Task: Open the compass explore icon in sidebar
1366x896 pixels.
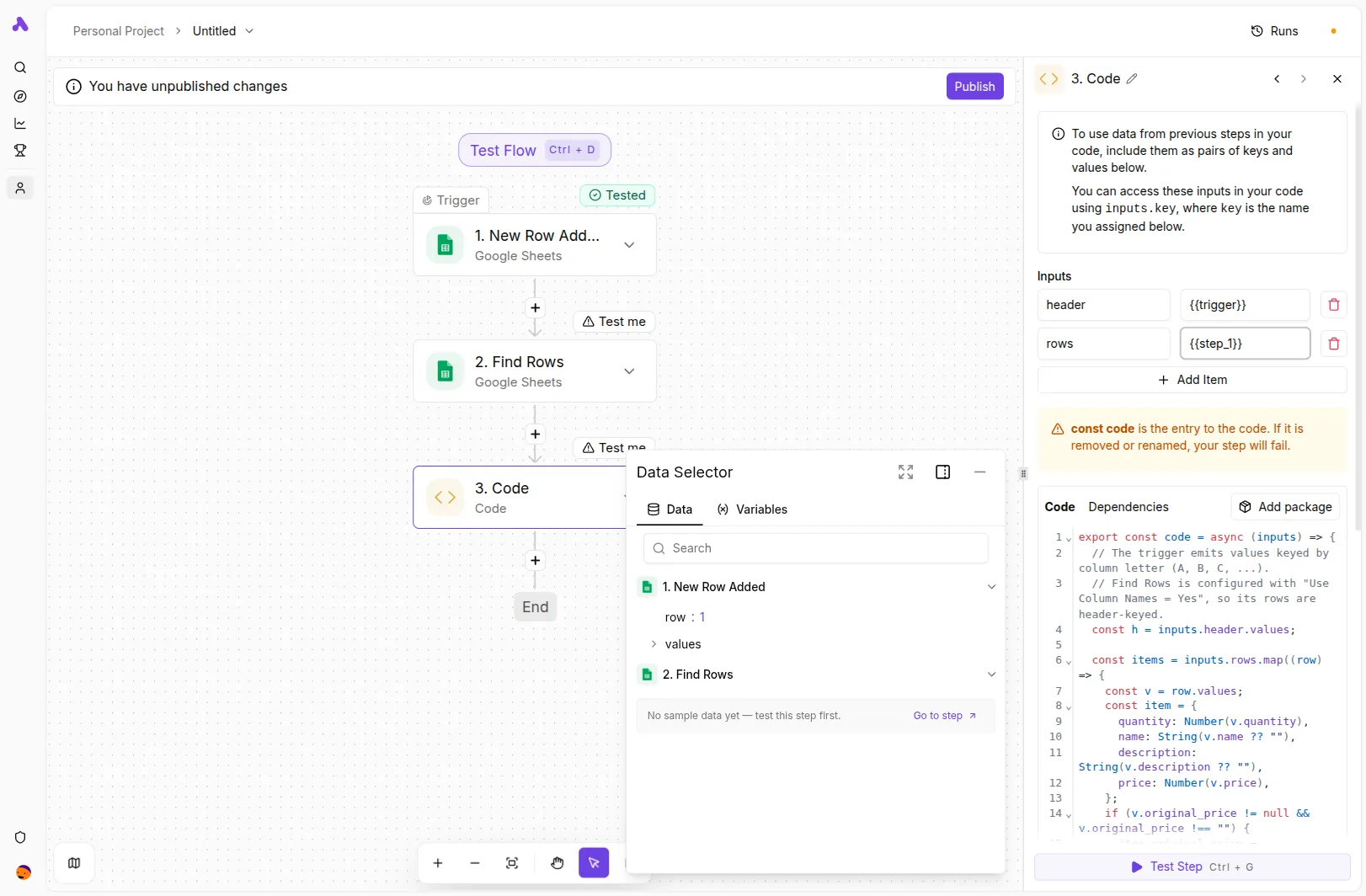Action: coord(20,96)
